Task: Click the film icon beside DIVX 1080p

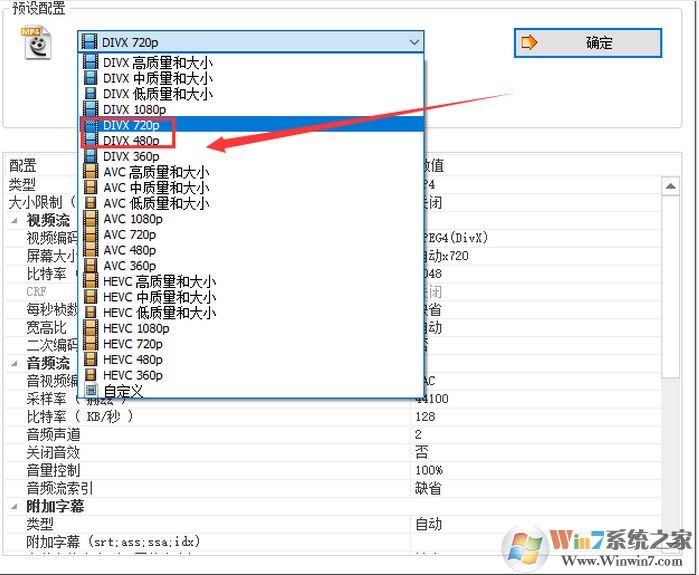Action: 91,109
